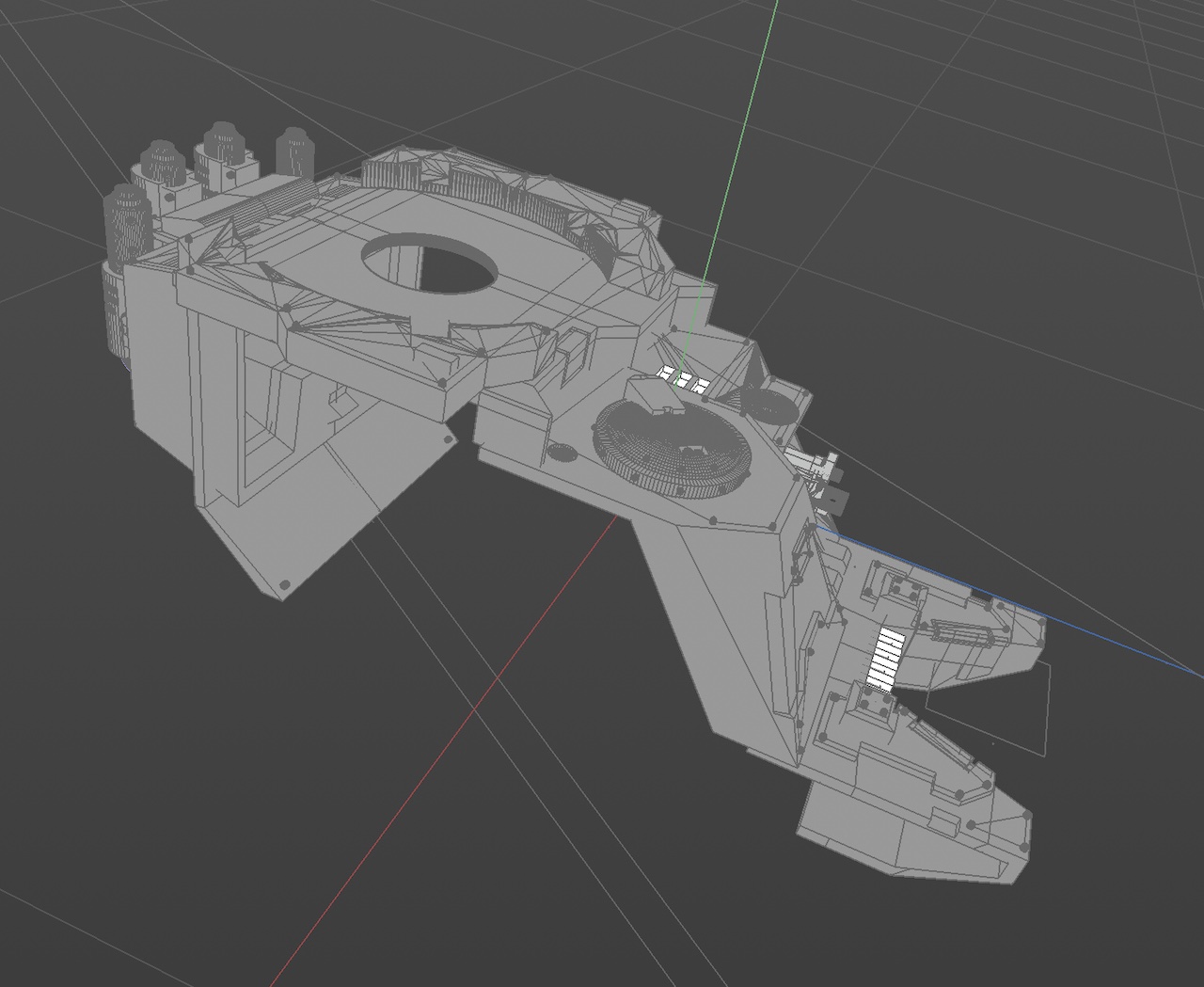This screenshot has width=1204, height=987.
Task: Select the large circular ribbed dish on the model
Action: point(671,449)
